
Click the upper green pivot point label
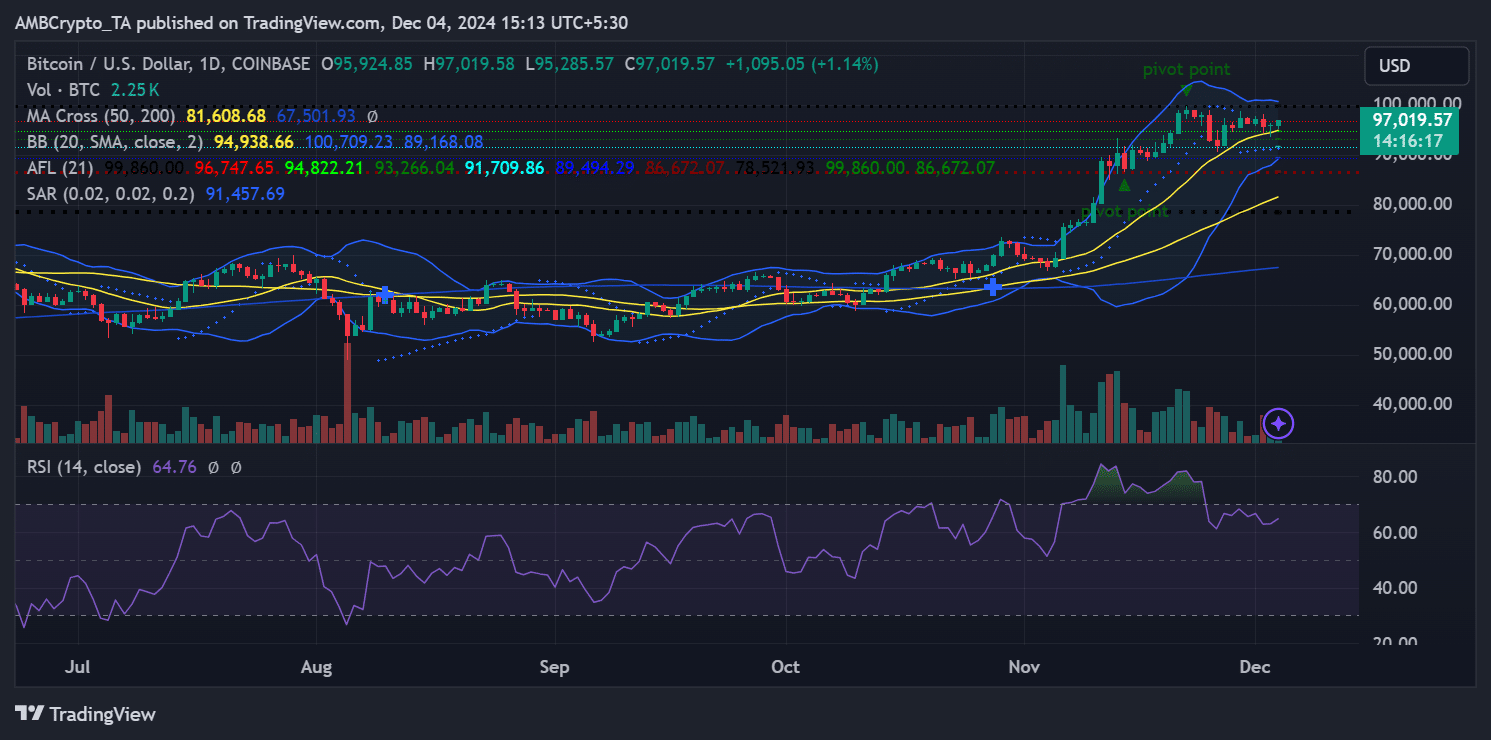click(1187, 70)
